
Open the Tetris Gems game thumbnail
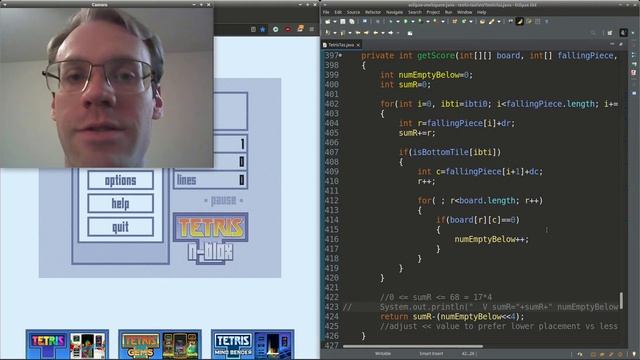(160, 344)
